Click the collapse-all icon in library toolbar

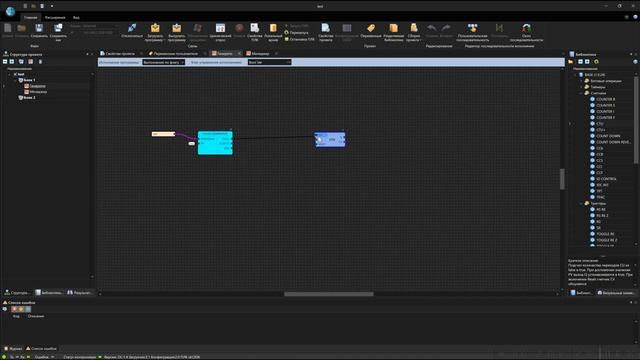point(580,62)
